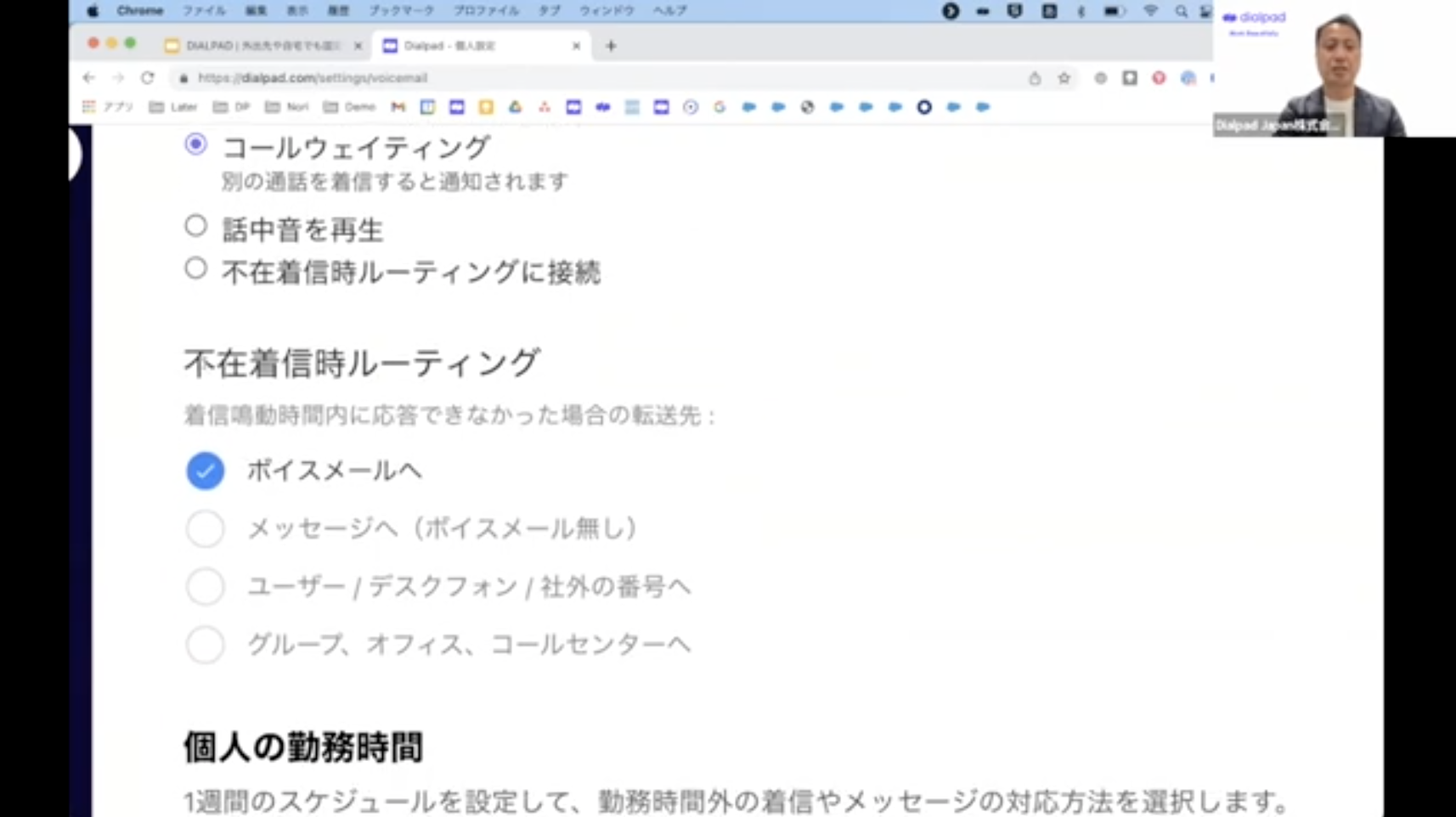Open Spotlight search in menu bar
The height and width of the screenshot is (817, 1456).
pos(1181,11)
